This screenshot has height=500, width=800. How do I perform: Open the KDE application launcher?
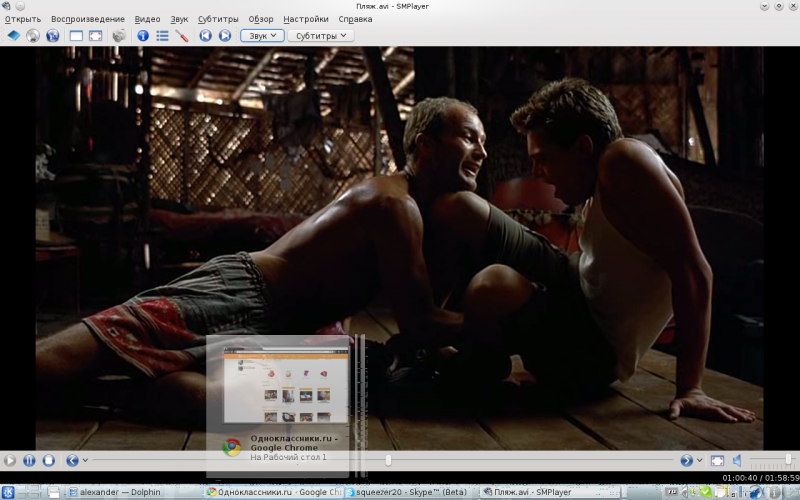point(8,492)
